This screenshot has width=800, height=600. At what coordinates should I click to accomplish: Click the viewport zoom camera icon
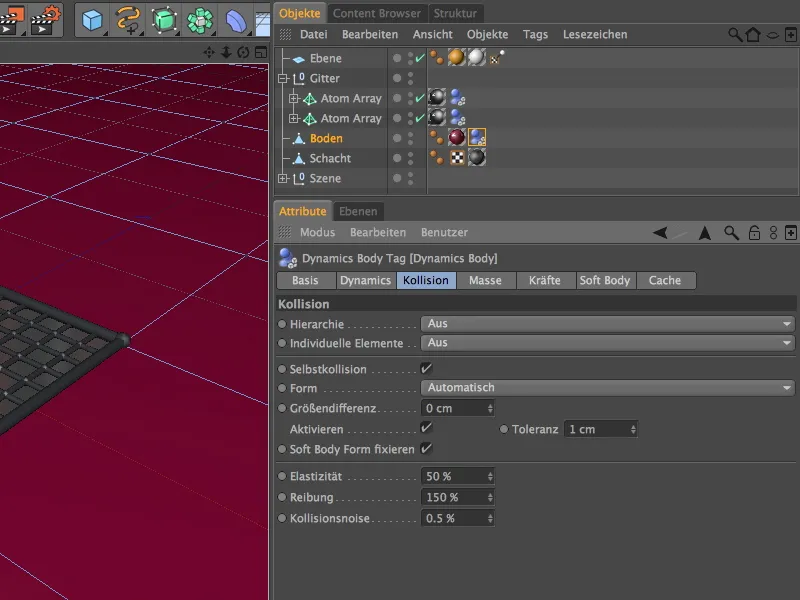226,53
